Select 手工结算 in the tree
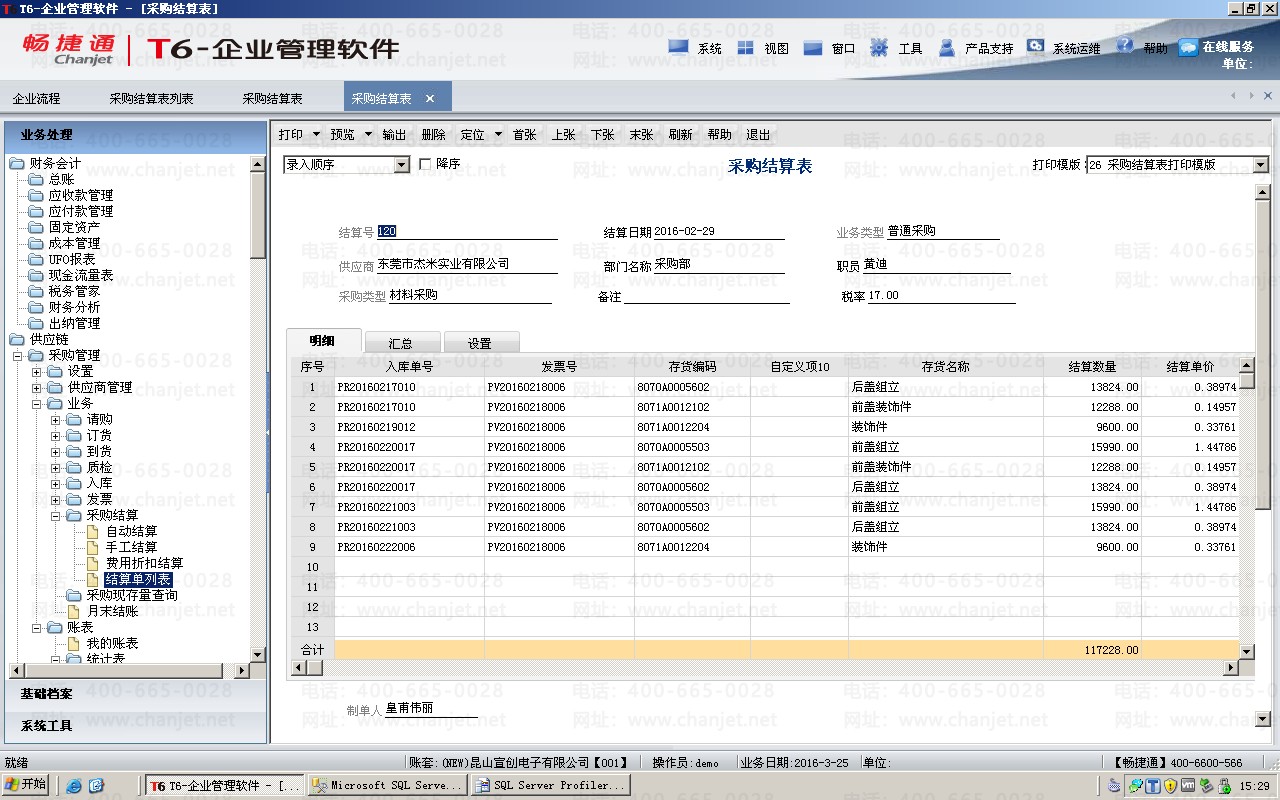The height and width of the screenshot is (800, 1280). (x=131, y=547)
